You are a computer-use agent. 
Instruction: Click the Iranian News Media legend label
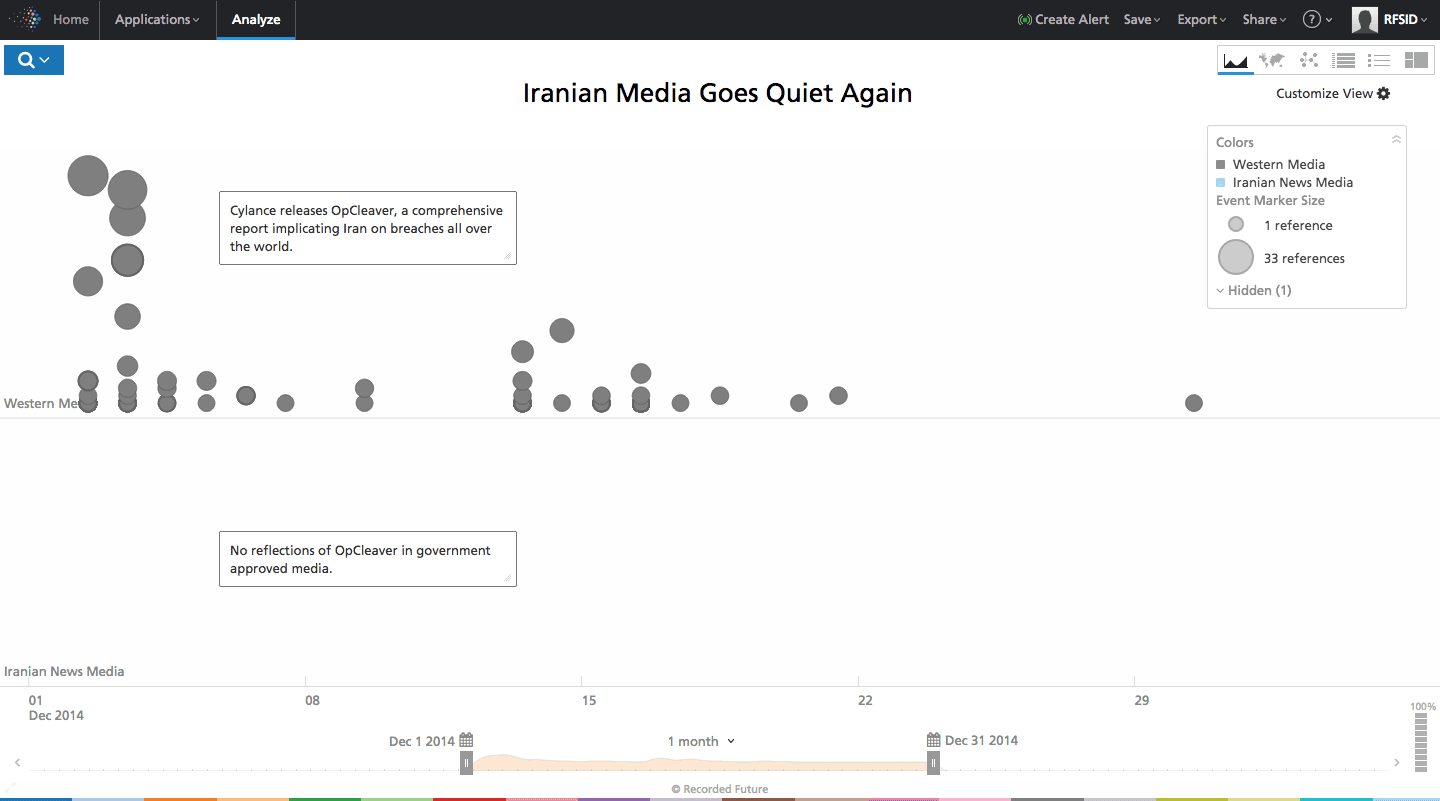click(x=1293, y=182)
